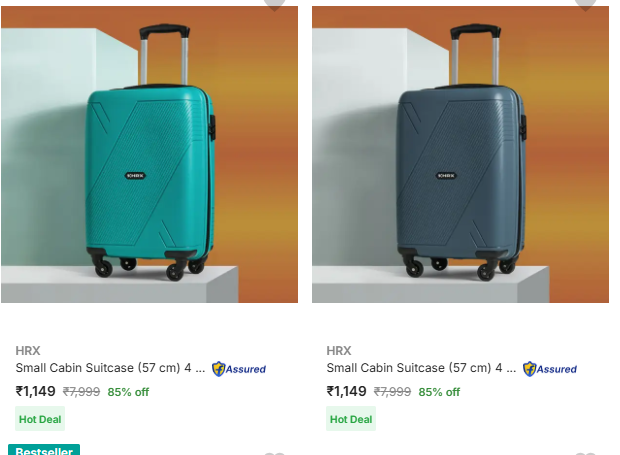Click the struck-through ₹7,999 on the right product

pos(392,392)
